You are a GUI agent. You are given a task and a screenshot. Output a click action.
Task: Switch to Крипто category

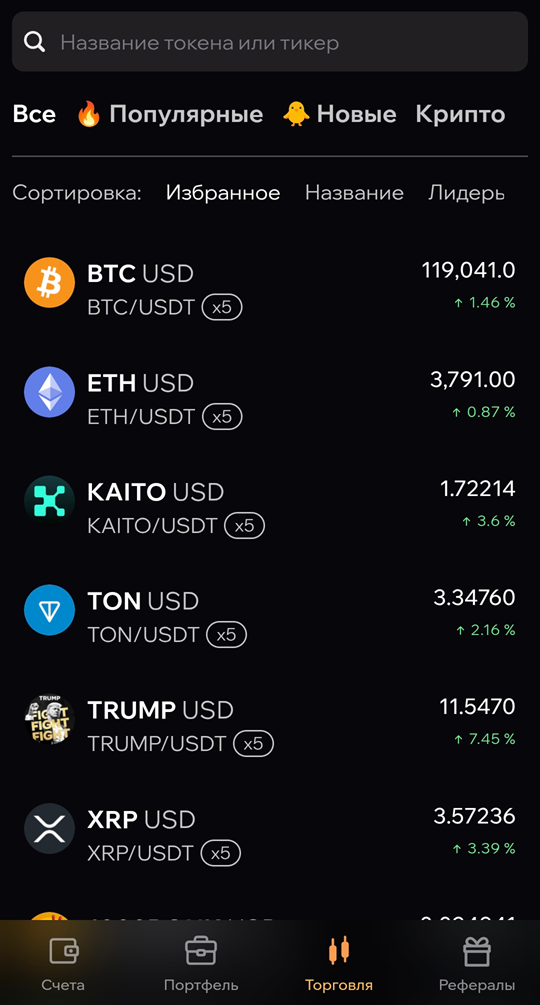coord(460,114)
